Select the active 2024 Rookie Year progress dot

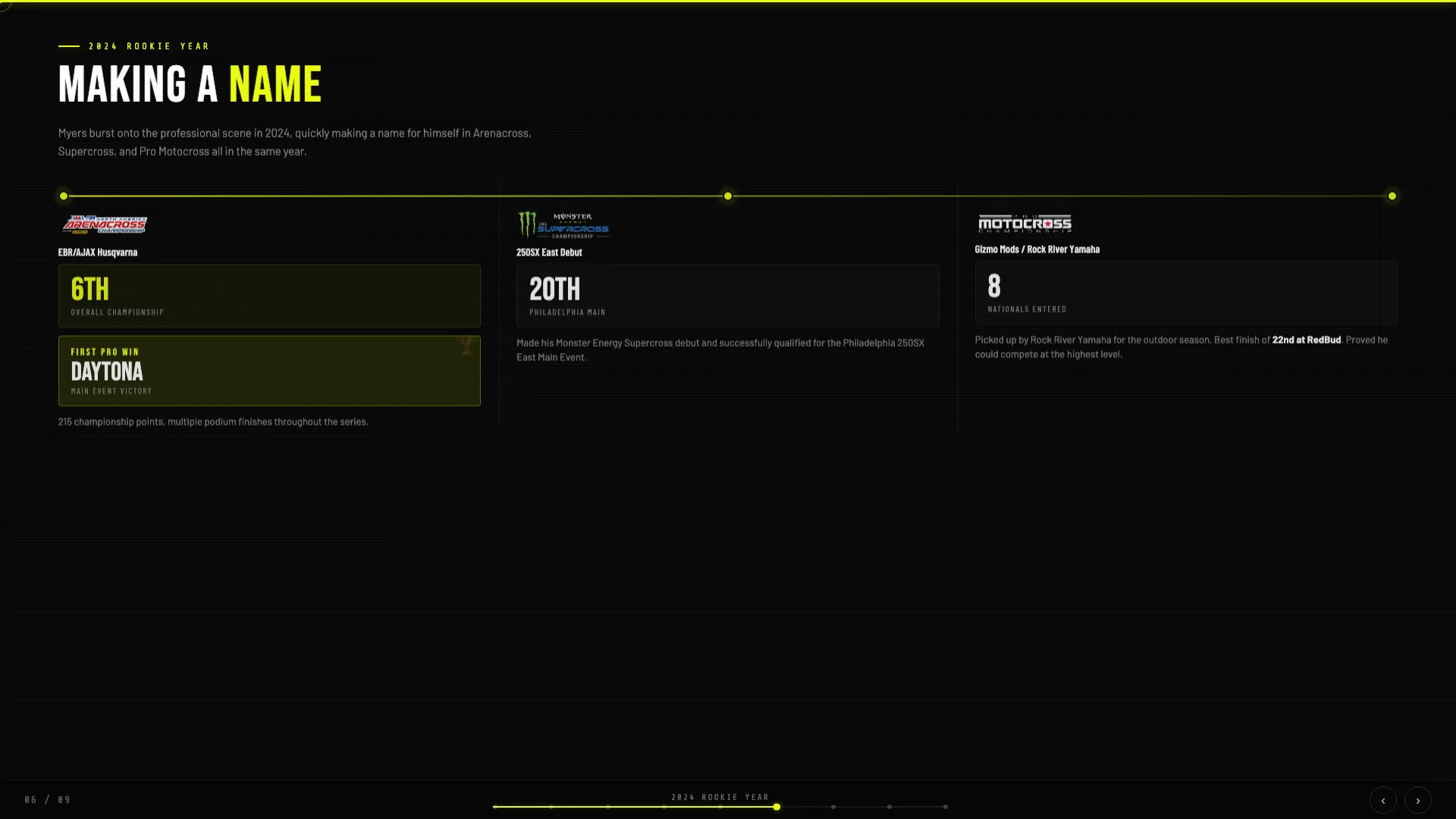(777, 807)
